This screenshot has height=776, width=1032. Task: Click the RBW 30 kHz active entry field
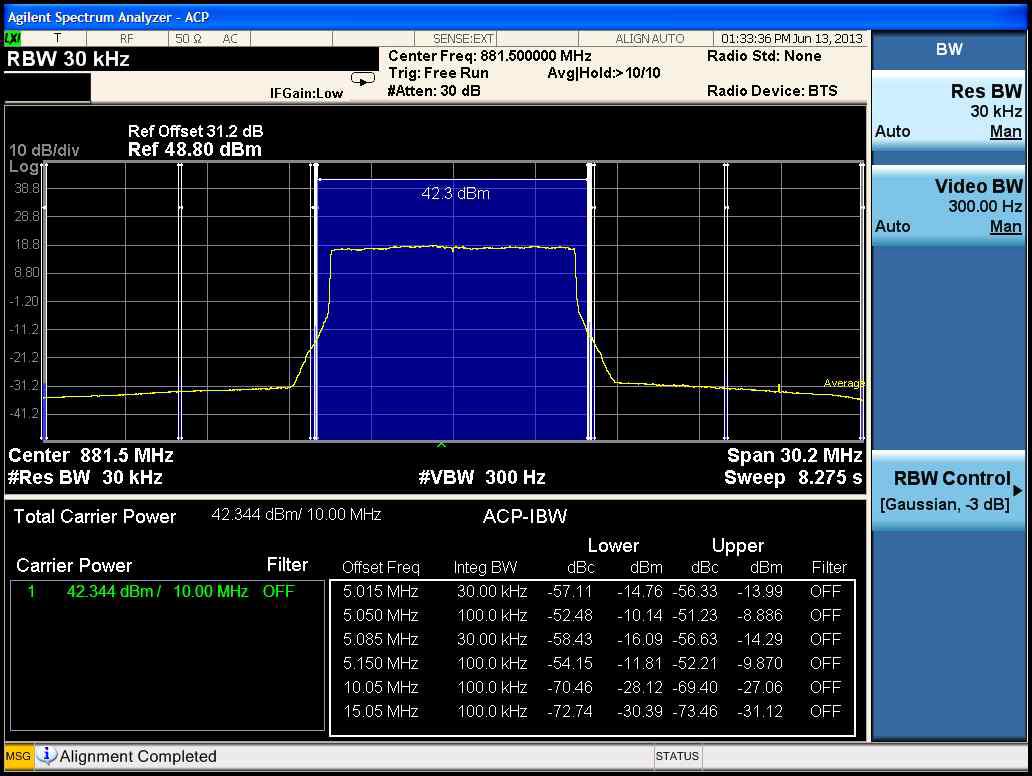[68, 58]
